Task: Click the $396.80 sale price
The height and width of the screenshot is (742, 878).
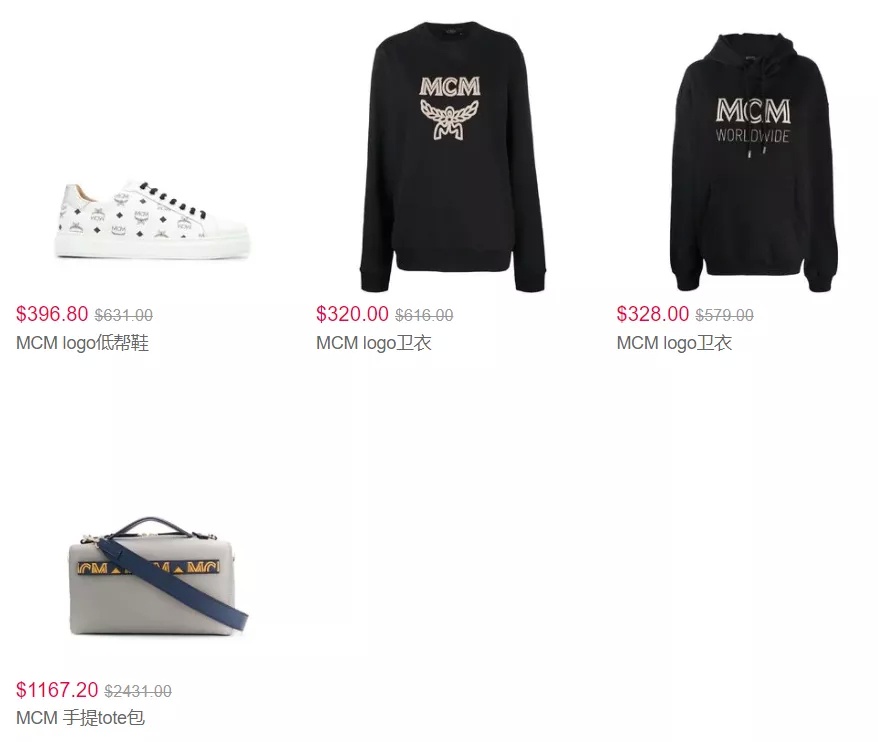Action: click(52, 314)
